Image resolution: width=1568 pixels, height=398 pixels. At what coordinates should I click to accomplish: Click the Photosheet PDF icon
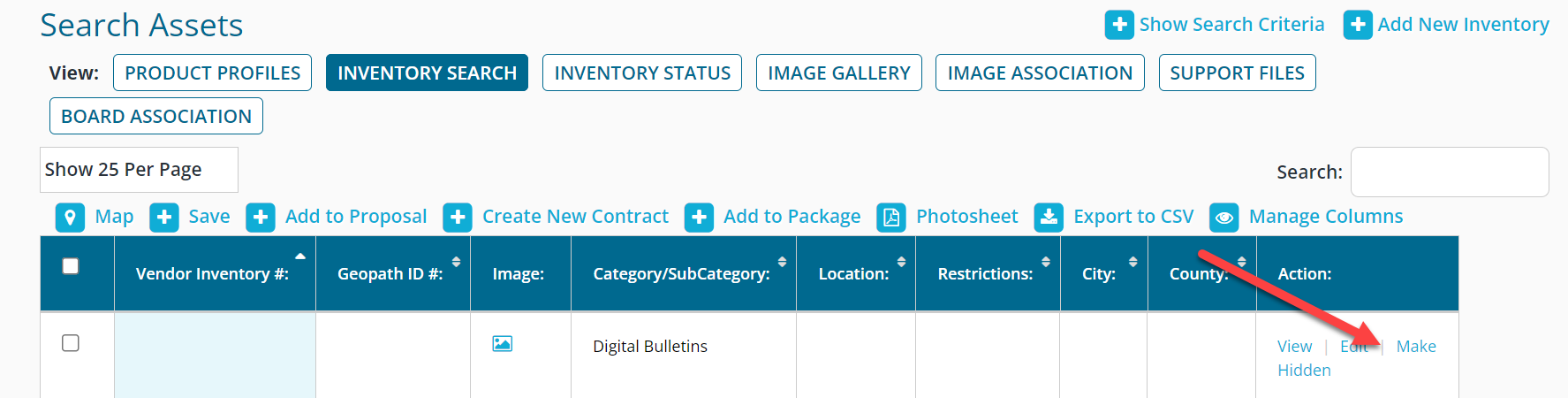click(891, 218)
